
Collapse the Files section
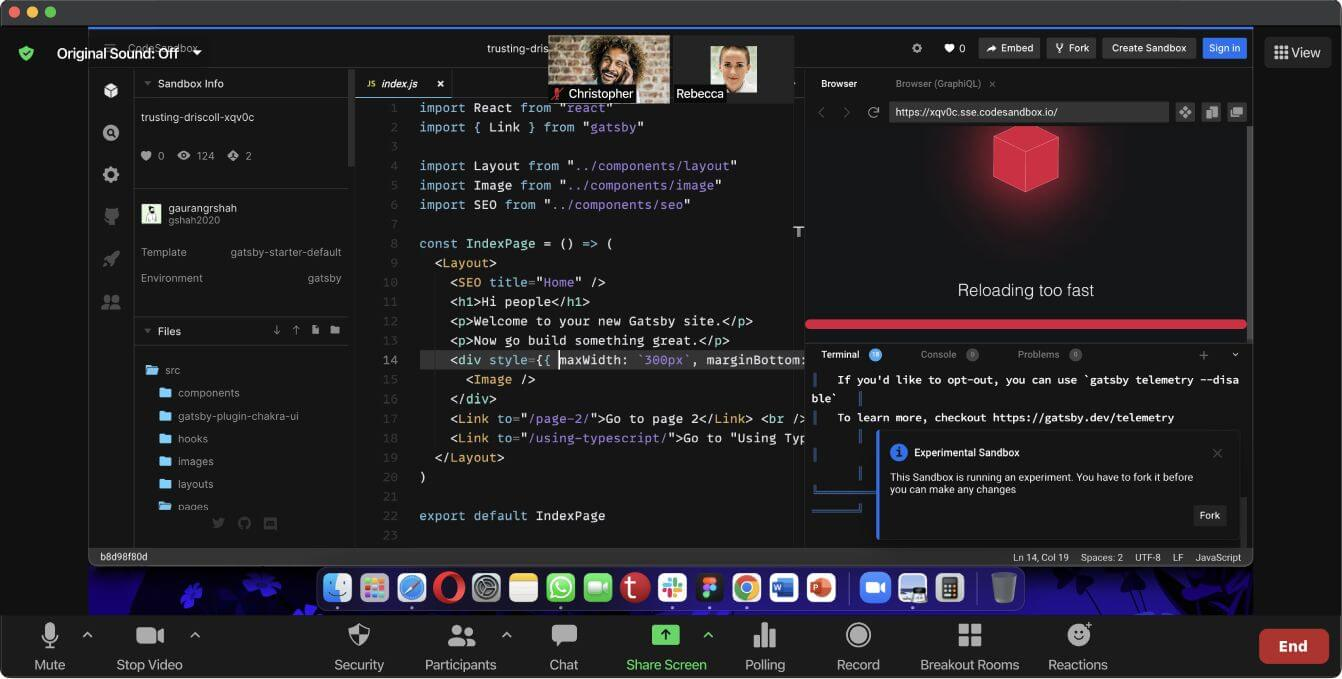(148, 331)
